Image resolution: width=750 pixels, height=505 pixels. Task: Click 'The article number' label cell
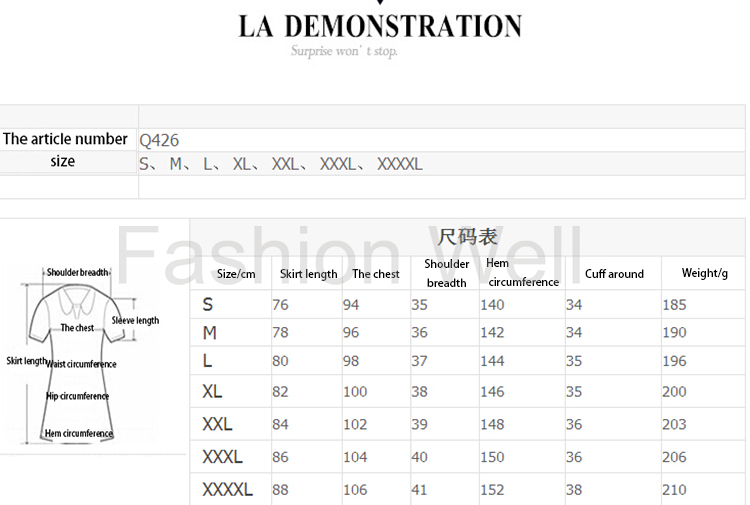(x=66, y=139)
